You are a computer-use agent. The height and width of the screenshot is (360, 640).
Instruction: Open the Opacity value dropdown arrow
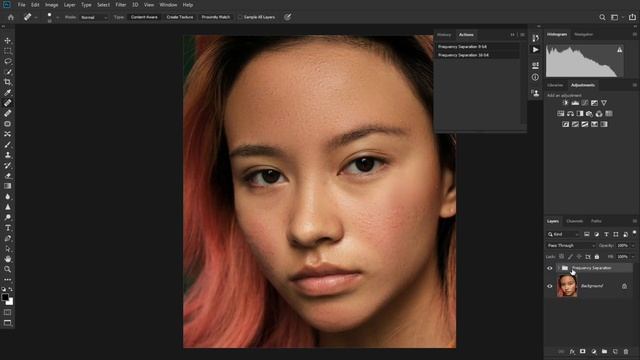coord(633,246)
